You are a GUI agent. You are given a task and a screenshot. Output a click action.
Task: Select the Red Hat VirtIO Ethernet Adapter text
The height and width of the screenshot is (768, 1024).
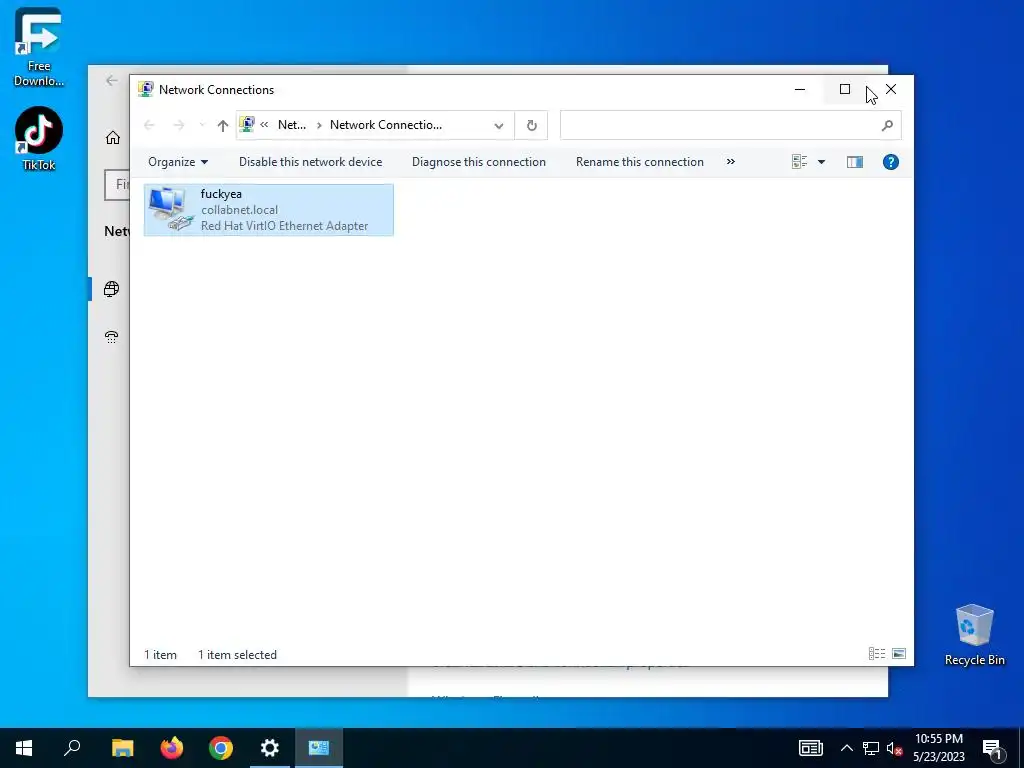point(284,226)
